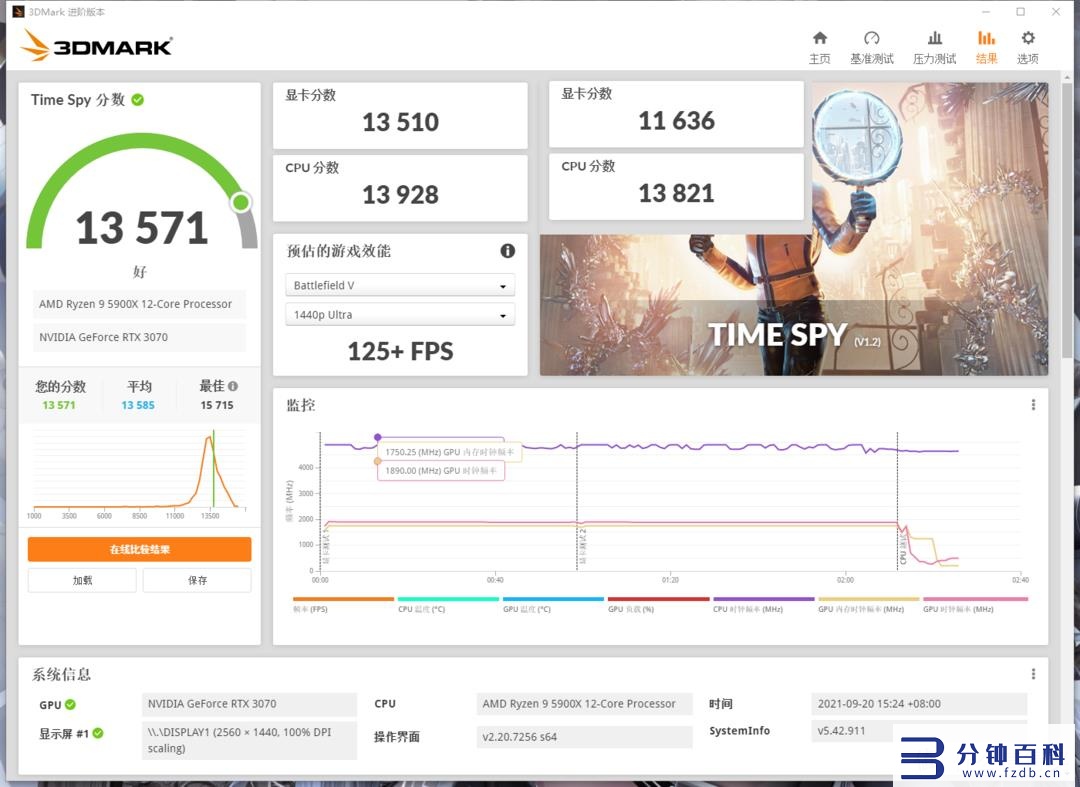Click the 加载 load button
Screen dimensions: 1080x787
click(83, 580)
